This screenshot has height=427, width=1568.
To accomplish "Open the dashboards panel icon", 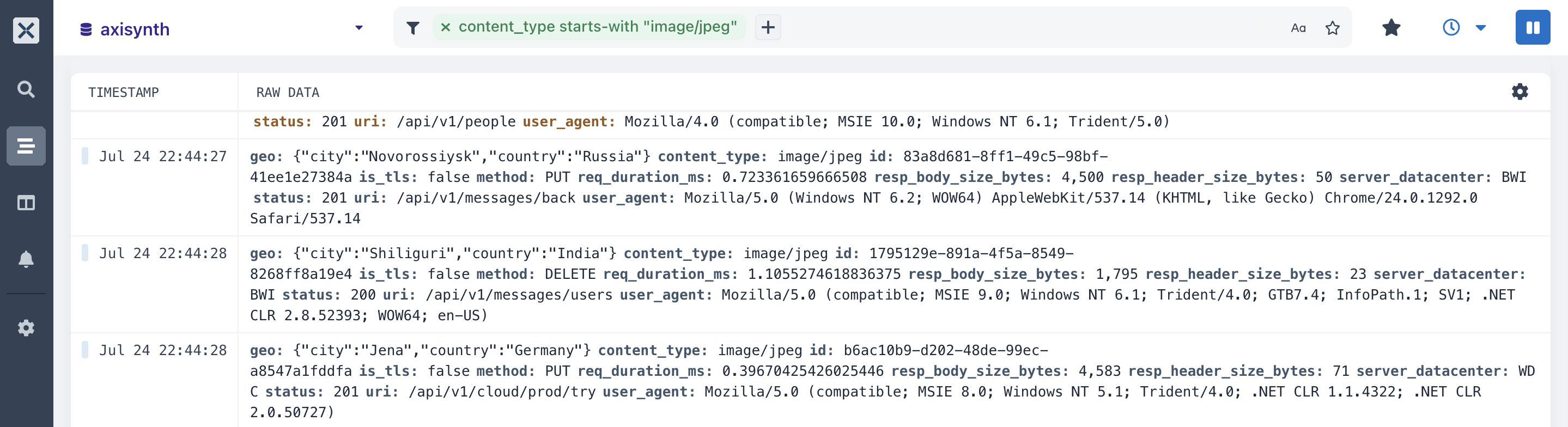I will [26, 203].
